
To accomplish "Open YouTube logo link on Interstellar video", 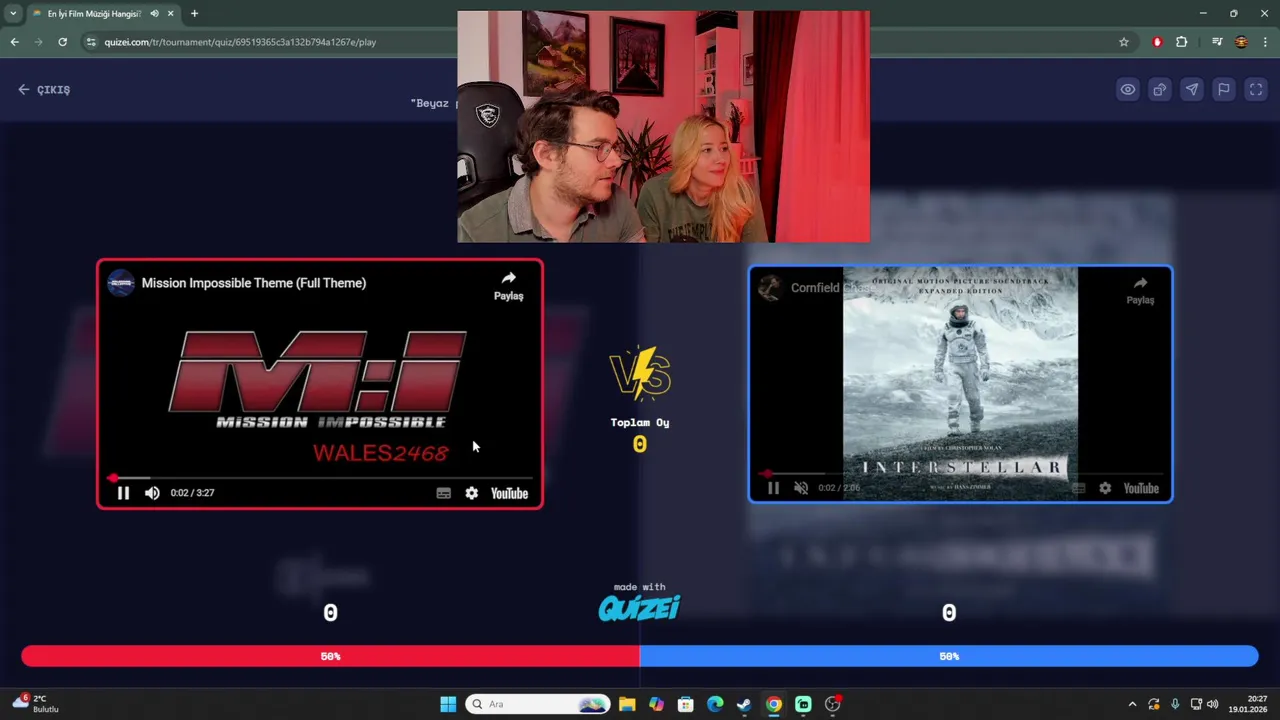I will (x=1141, y=488).
